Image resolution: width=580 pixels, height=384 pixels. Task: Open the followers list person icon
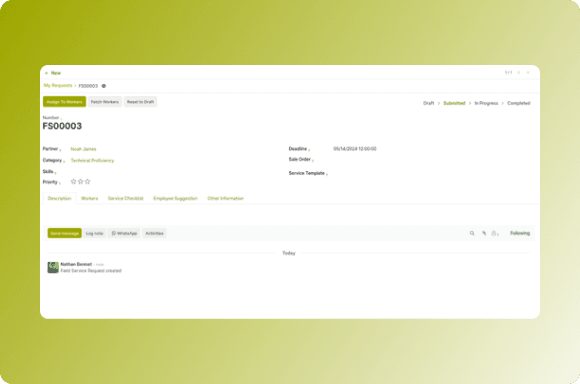pos(495,233)
